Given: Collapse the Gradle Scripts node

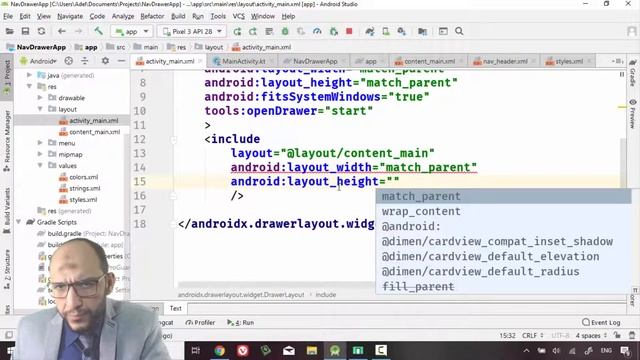Looking at the screenshot, I should click(18, 222).
